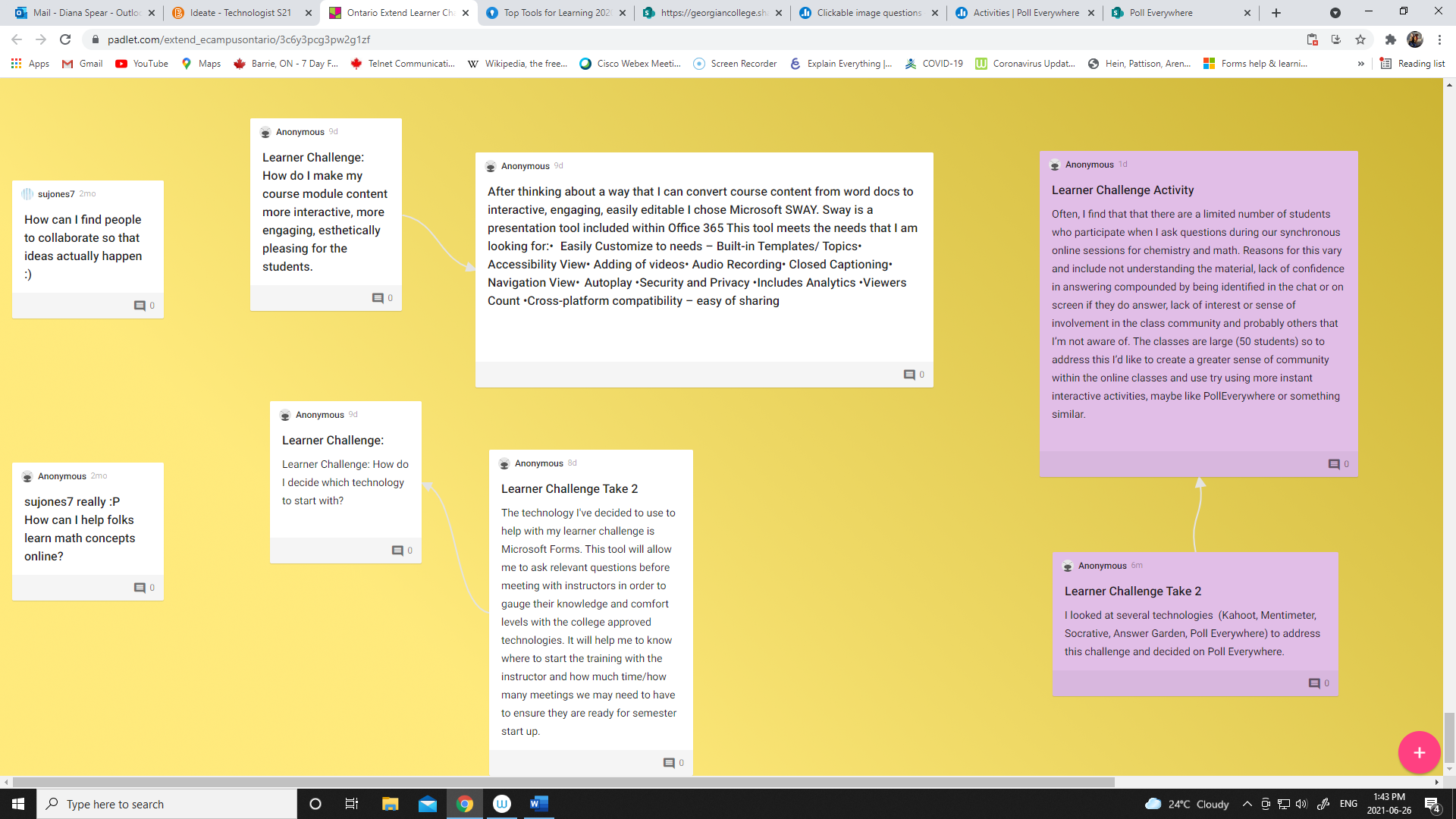The height and width of the screenshot is (819, 1456).
Task: Click the install app icon in address bar
Action: click(1336, 39)
